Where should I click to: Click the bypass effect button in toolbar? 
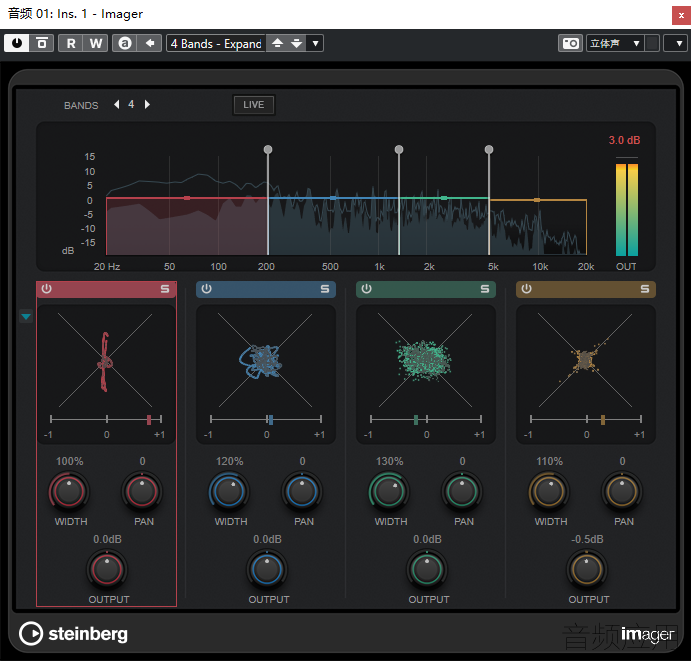tap(42, 43)
